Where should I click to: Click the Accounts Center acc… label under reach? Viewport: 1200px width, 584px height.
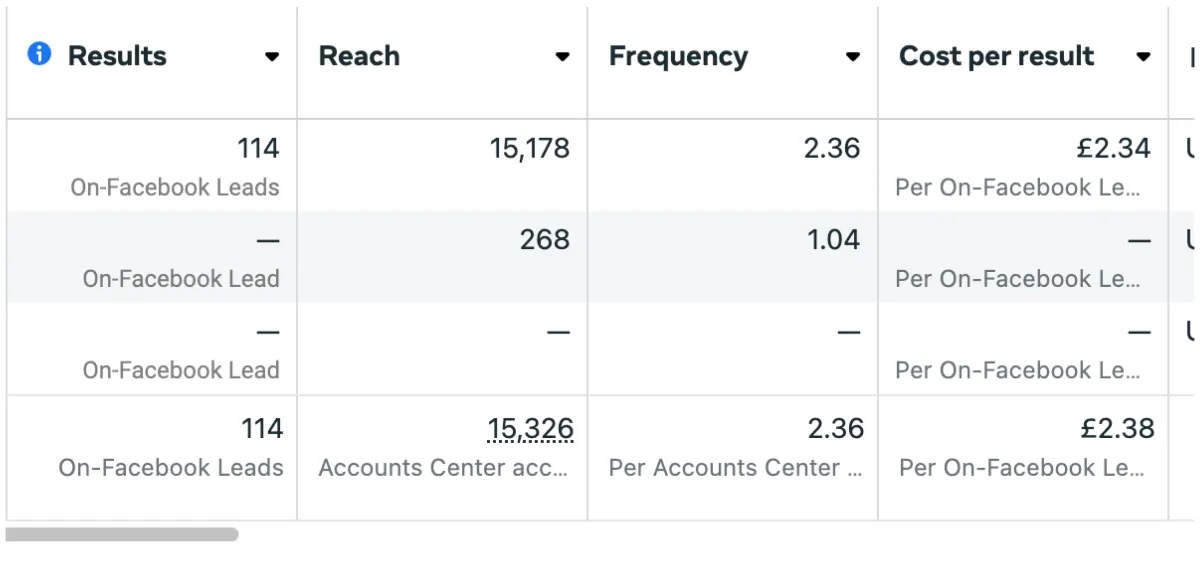(x=443, y=467)
